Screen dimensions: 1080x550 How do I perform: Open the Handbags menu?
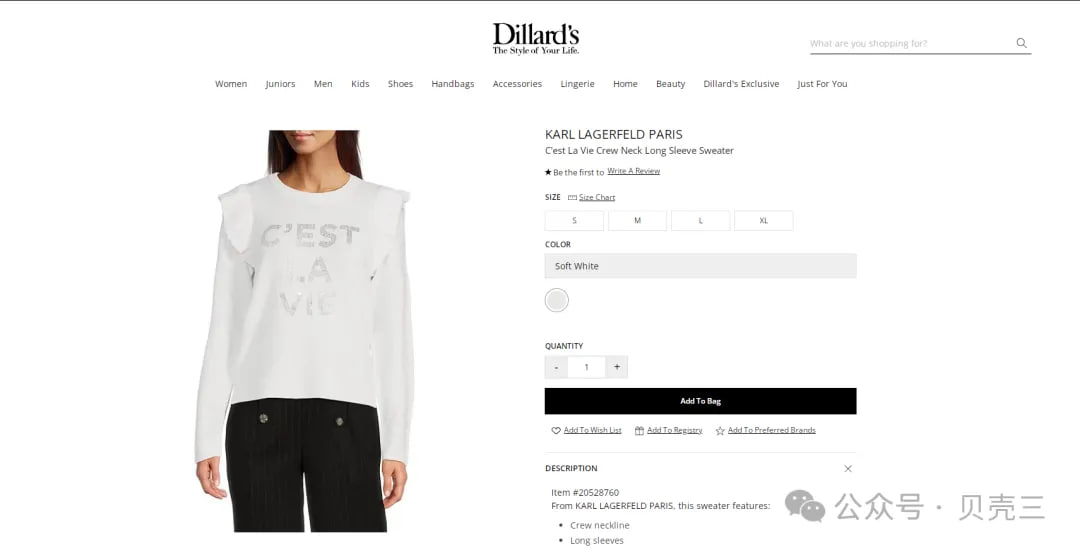(453, 84)
